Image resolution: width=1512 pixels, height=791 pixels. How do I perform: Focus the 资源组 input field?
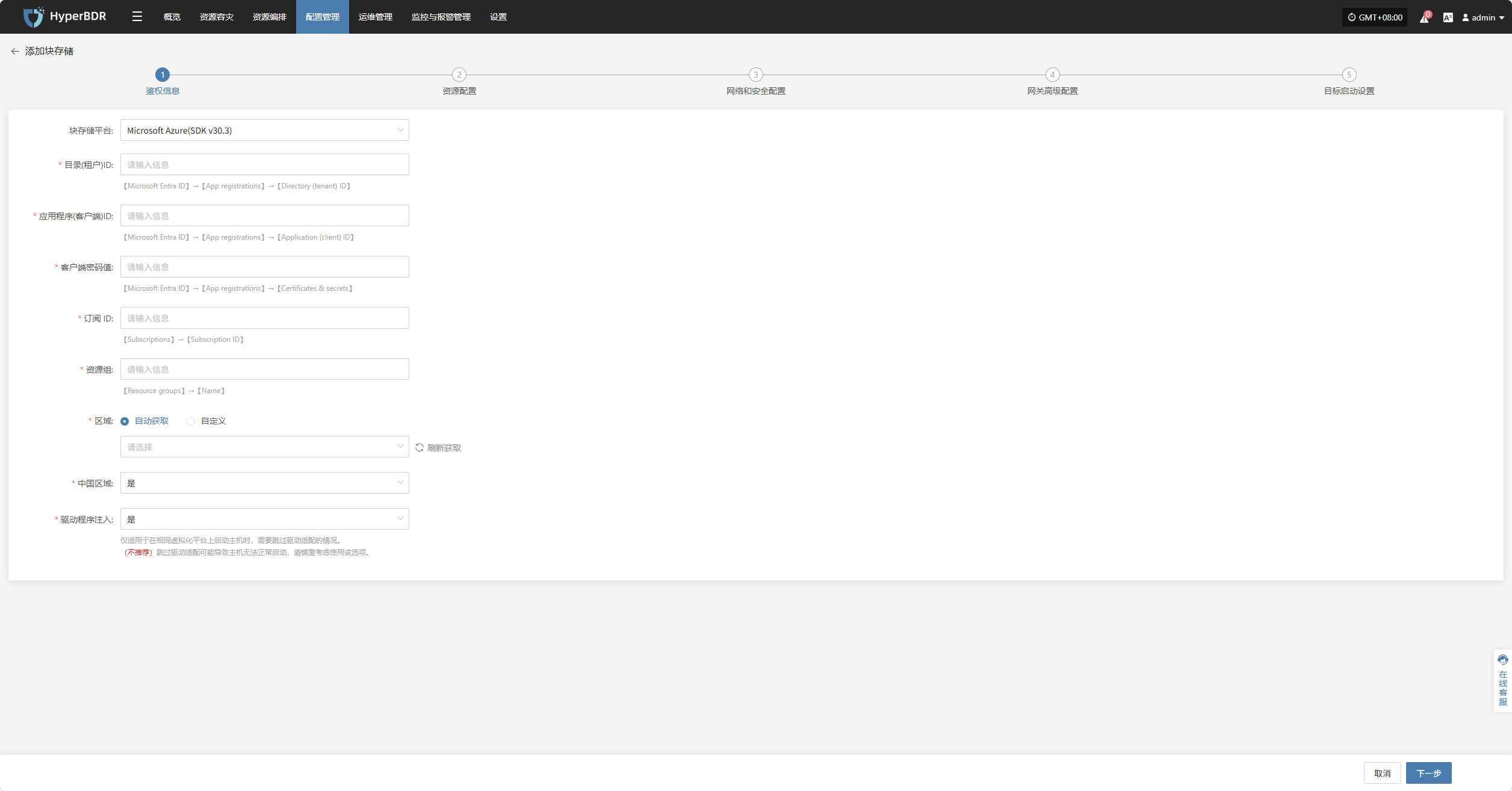pos(265,369)
